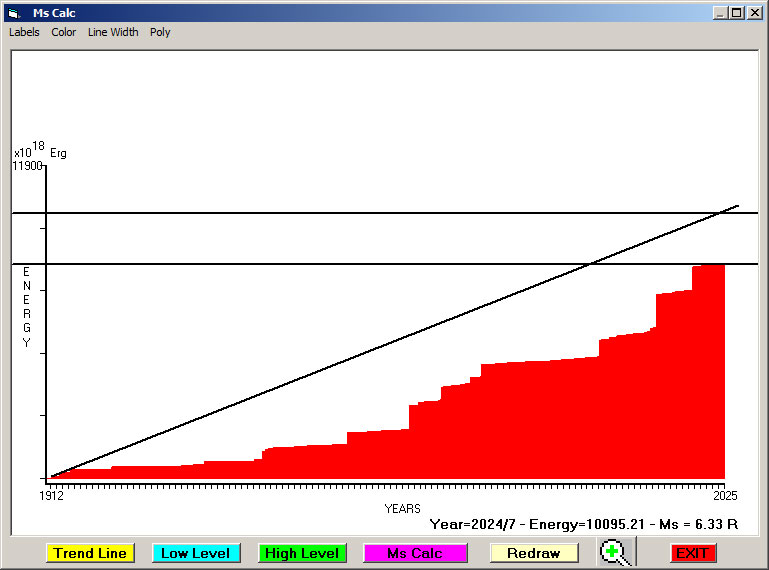769x570 pixels.
Task: Open the Color menu
Action: point(64,32)
